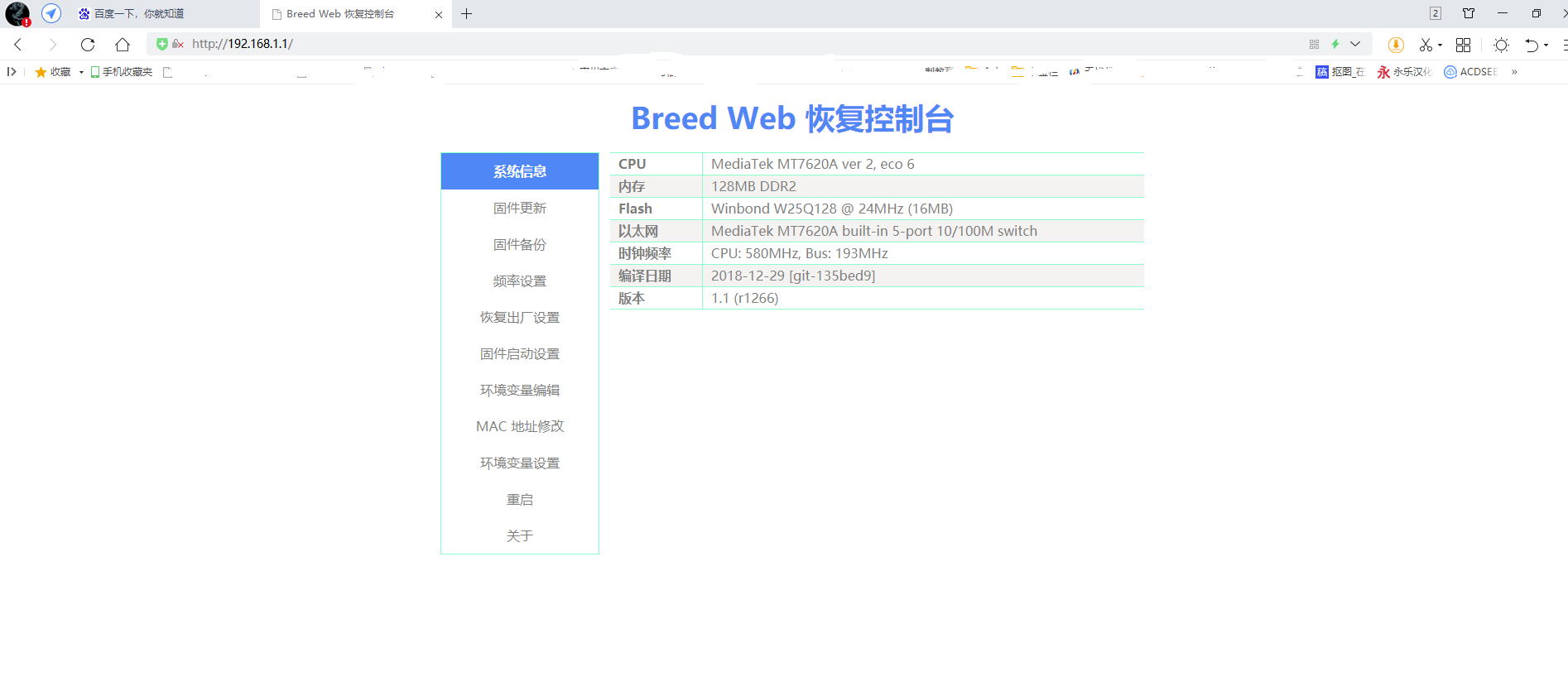Screen dimensions: 1568x691
Task: Go back with the browser back arrow
Action: coord(18,45)
